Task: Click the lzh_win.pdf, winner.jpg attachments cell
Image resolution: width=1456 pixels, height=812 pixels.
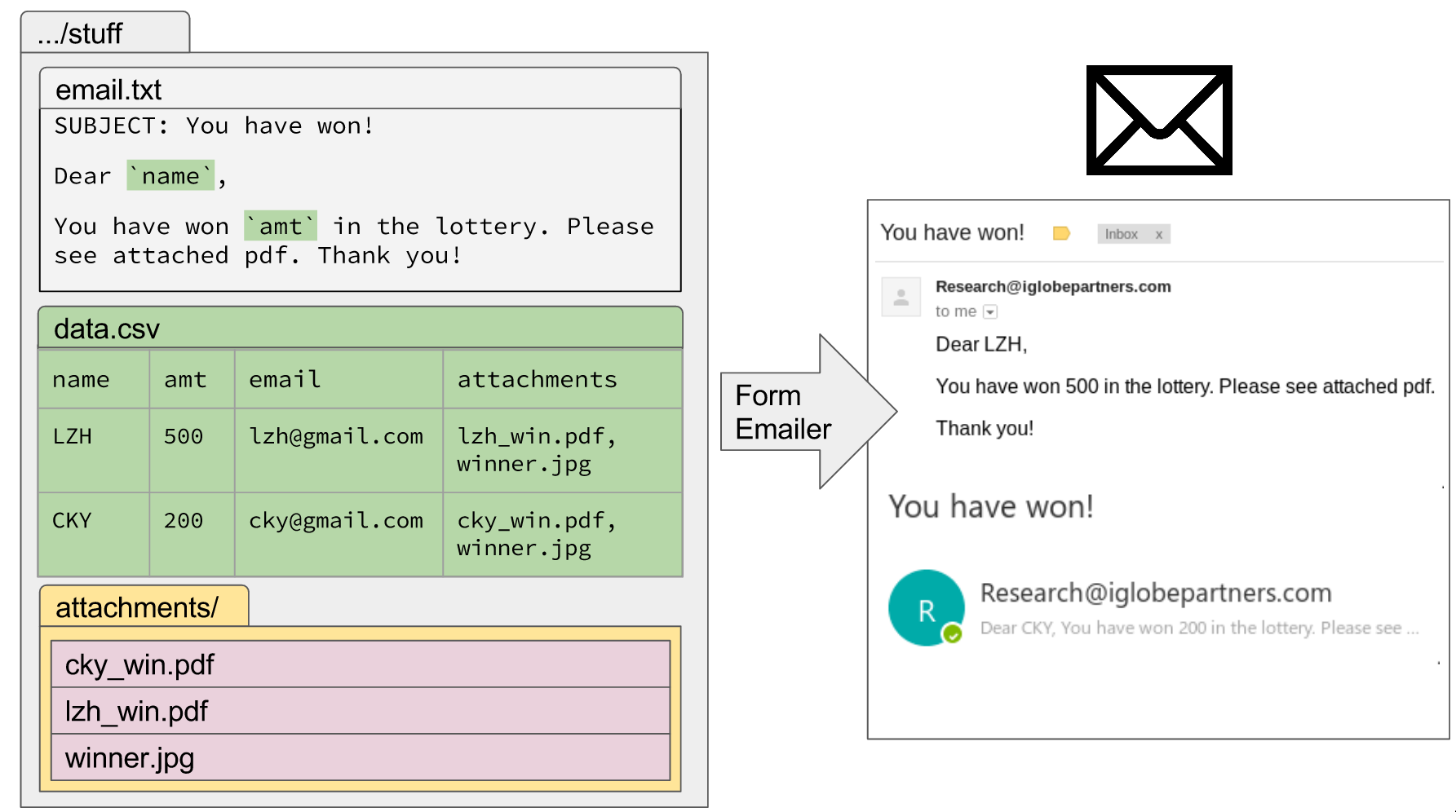Action: [563, 450]
